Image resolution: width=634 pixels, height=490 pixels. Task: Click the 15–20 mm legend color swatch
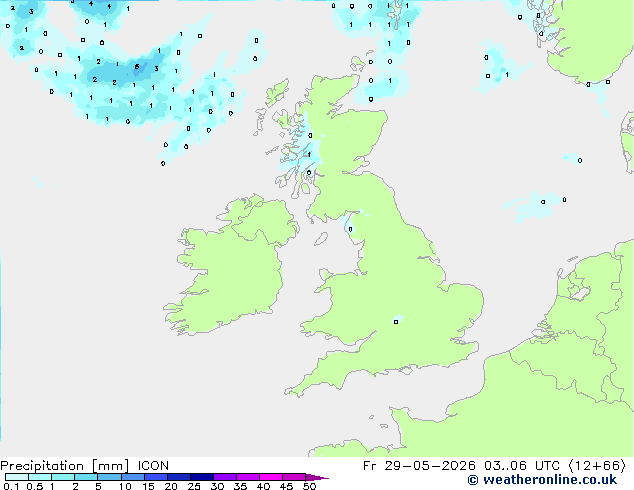pyautogui.click(x=155, y=477)
